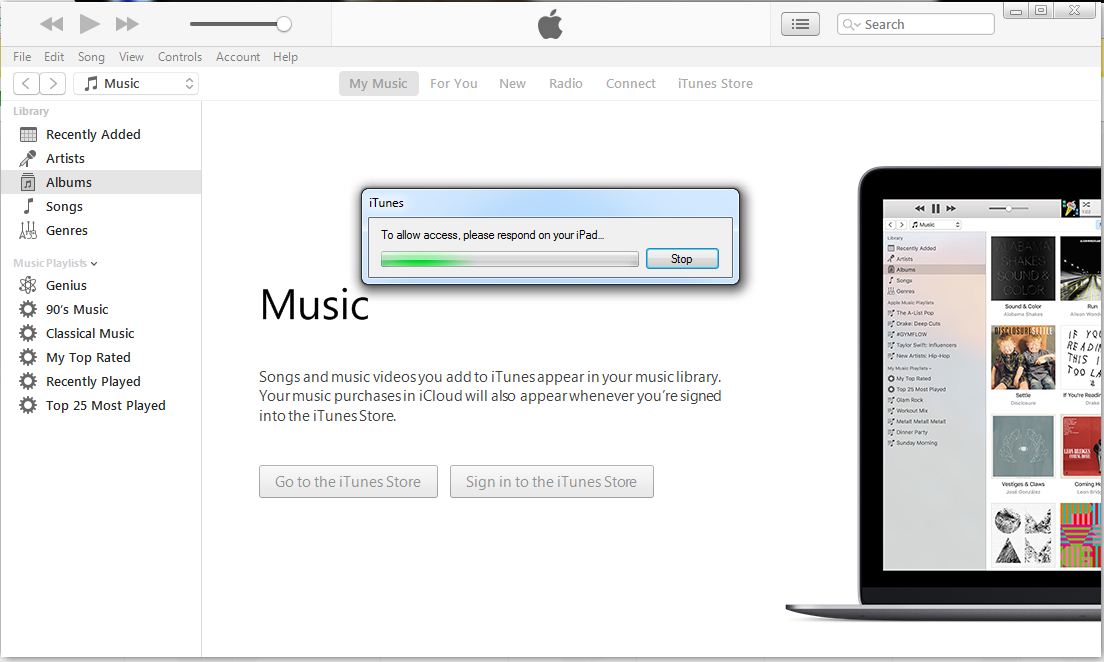The width and height of the screenshot is (1104, 662).
Task: Switch to the New tab
Action: pyautogui.click(x=513, y=83)
